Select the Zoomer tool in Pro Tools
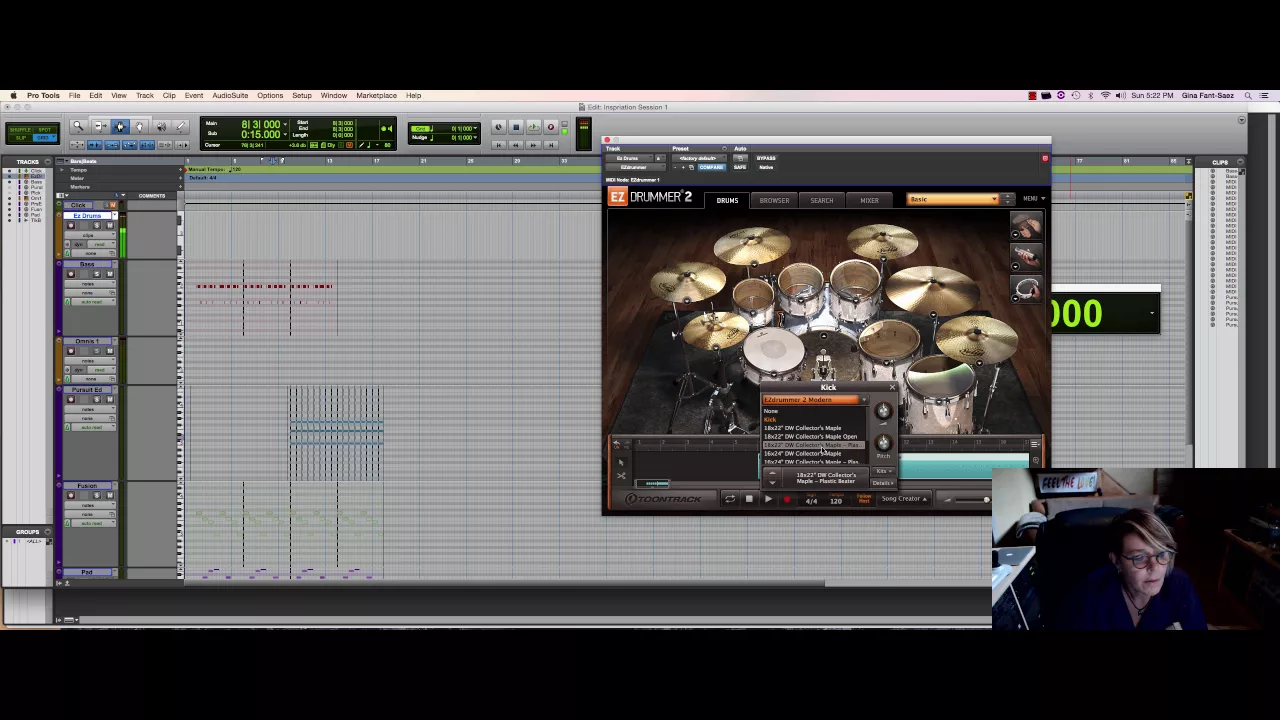 point(78,127)
